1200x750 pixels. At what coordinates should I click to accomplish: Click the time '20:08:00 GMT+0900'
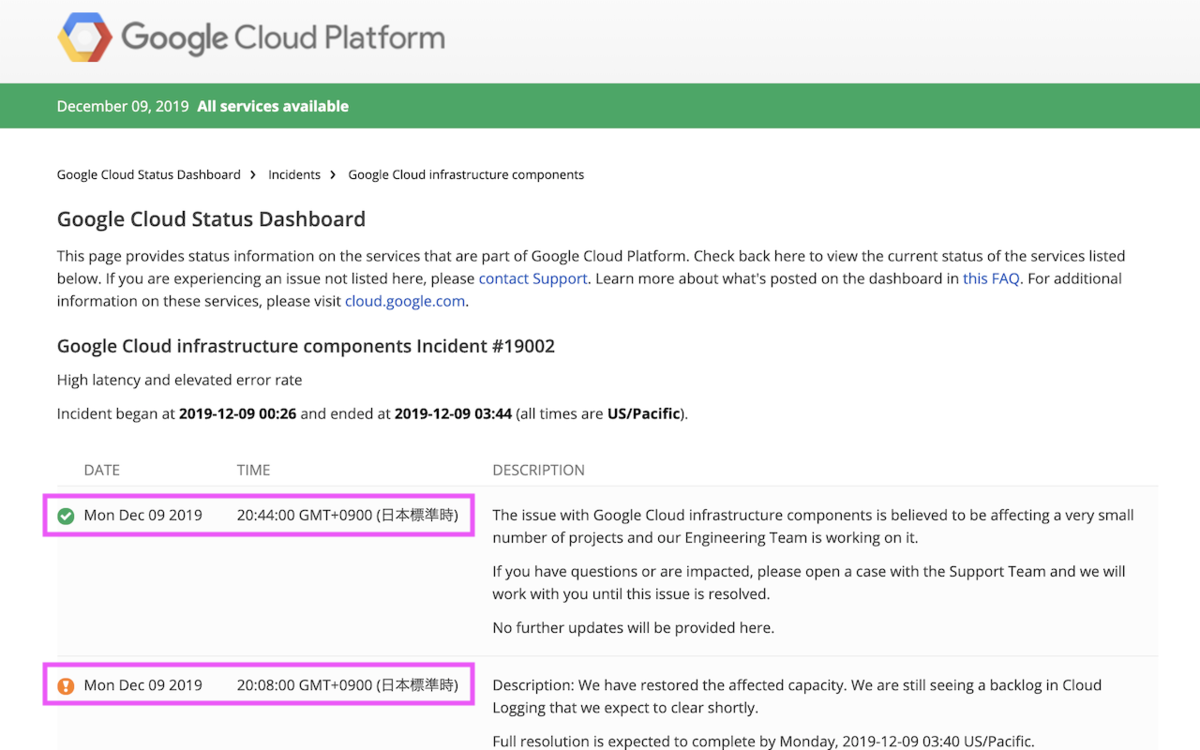(x=305, y=686)
